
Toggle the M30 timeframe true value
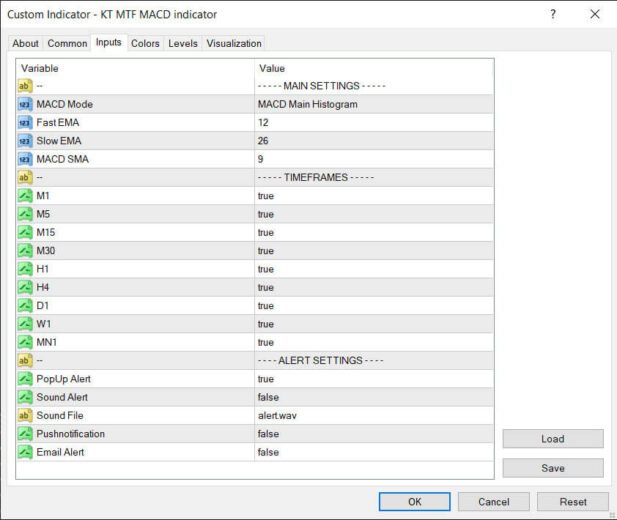[374, 251]
